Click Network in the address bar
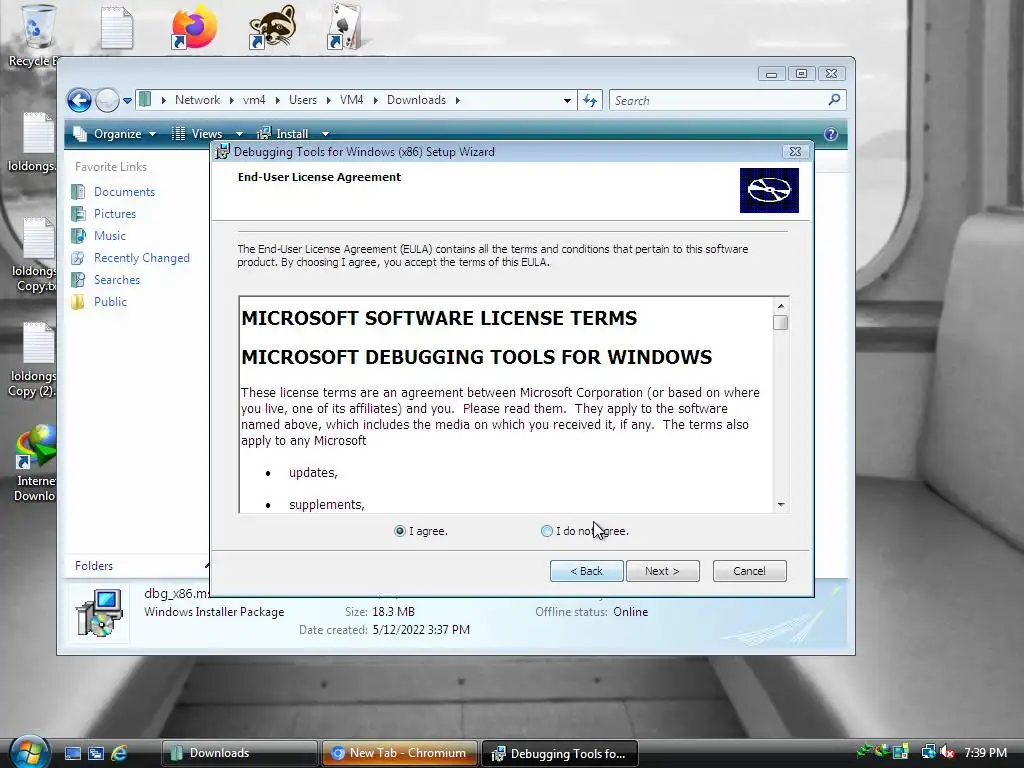This screenshot has width=1024, height=768. coord(197,100)
